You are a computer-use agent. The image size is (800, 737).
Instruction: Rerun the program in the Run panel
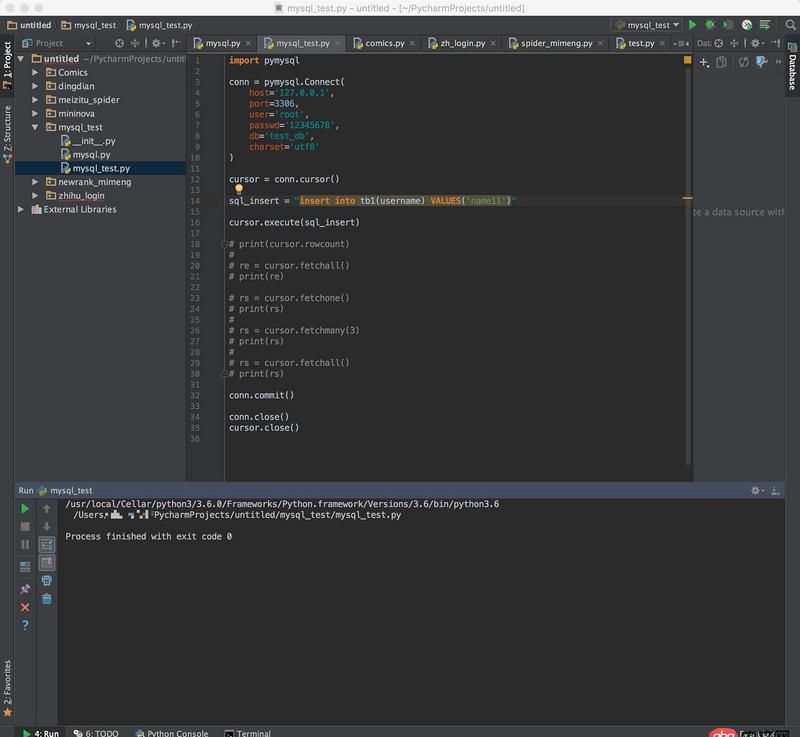coord(24,508)
